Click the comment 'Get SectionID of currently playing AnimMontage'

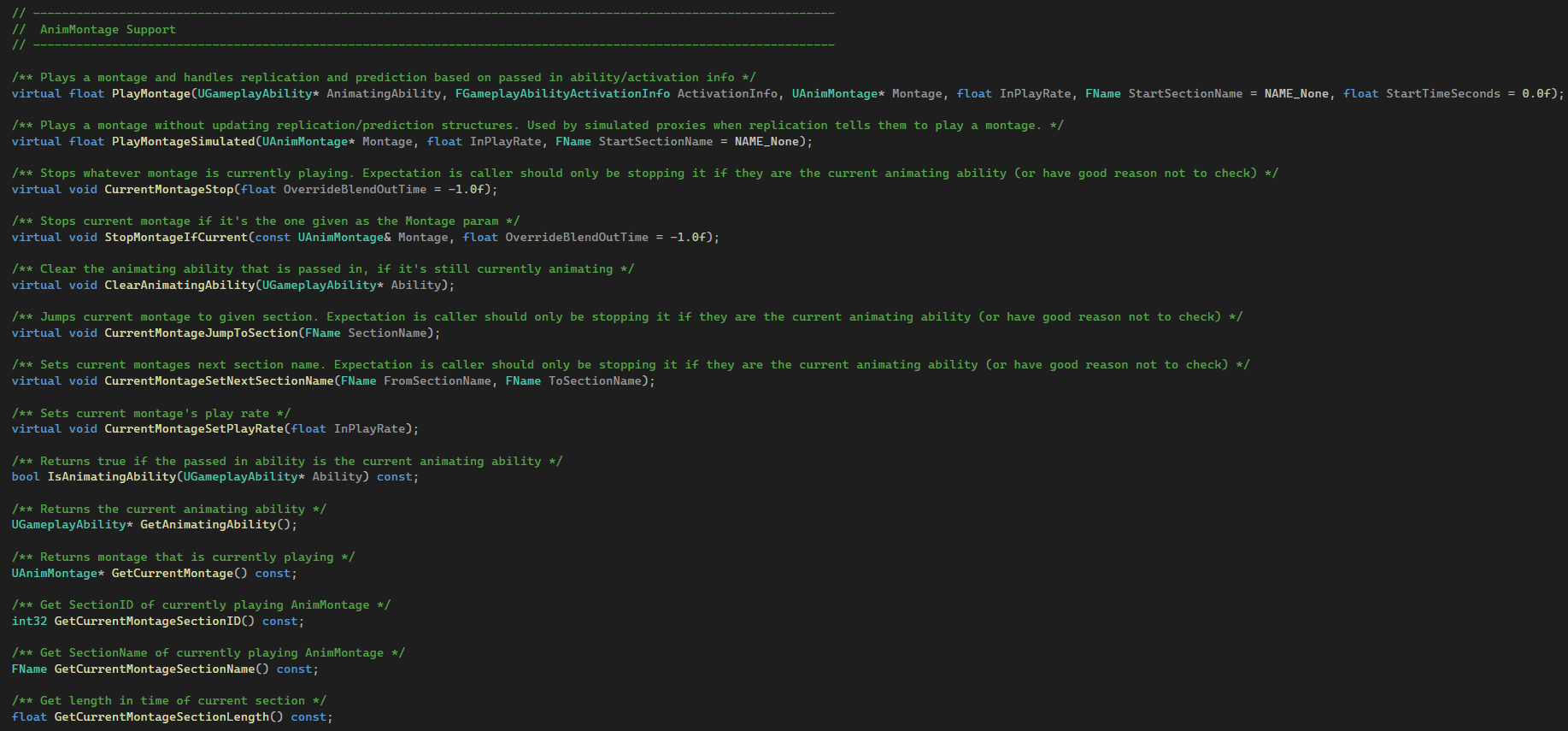click(x=202, y=604)
